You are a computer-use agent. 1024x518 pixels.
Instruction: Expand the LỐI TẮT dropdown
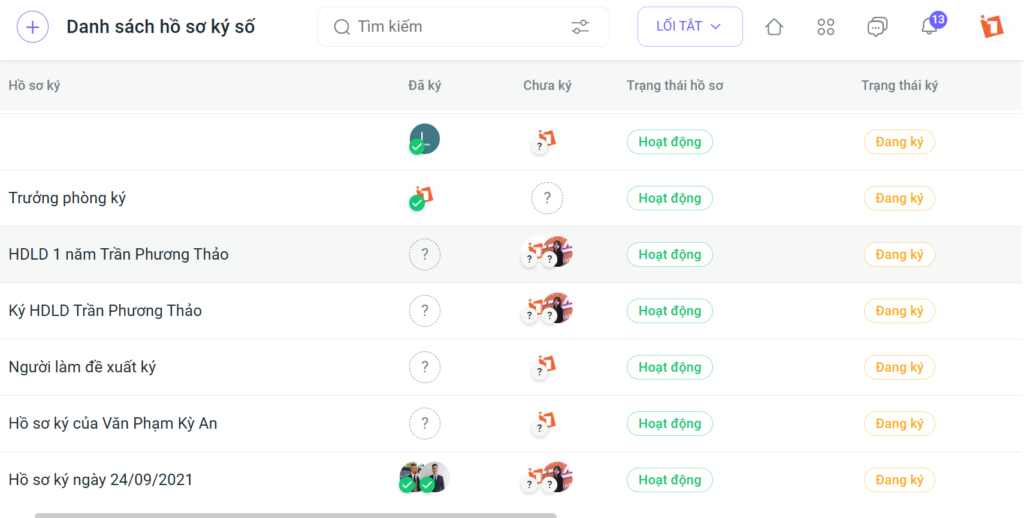[x=690, y=27]
